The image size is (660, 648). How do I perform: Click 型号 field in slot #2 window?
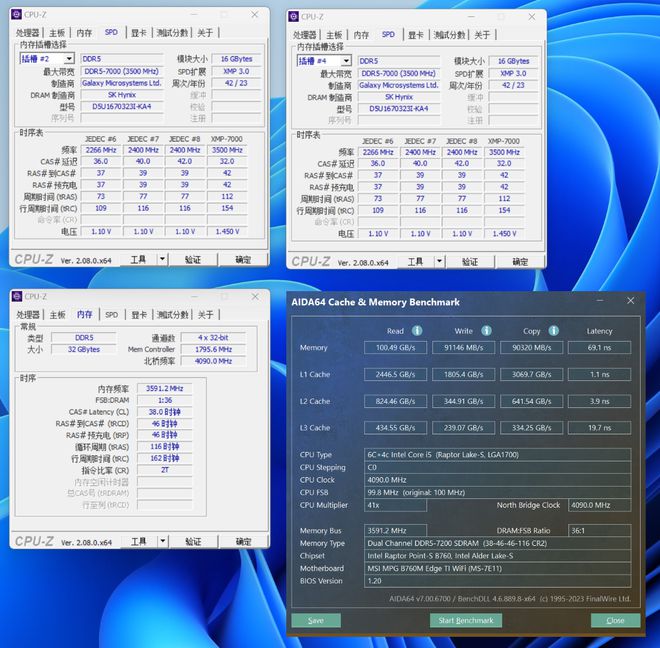(122, 107)
